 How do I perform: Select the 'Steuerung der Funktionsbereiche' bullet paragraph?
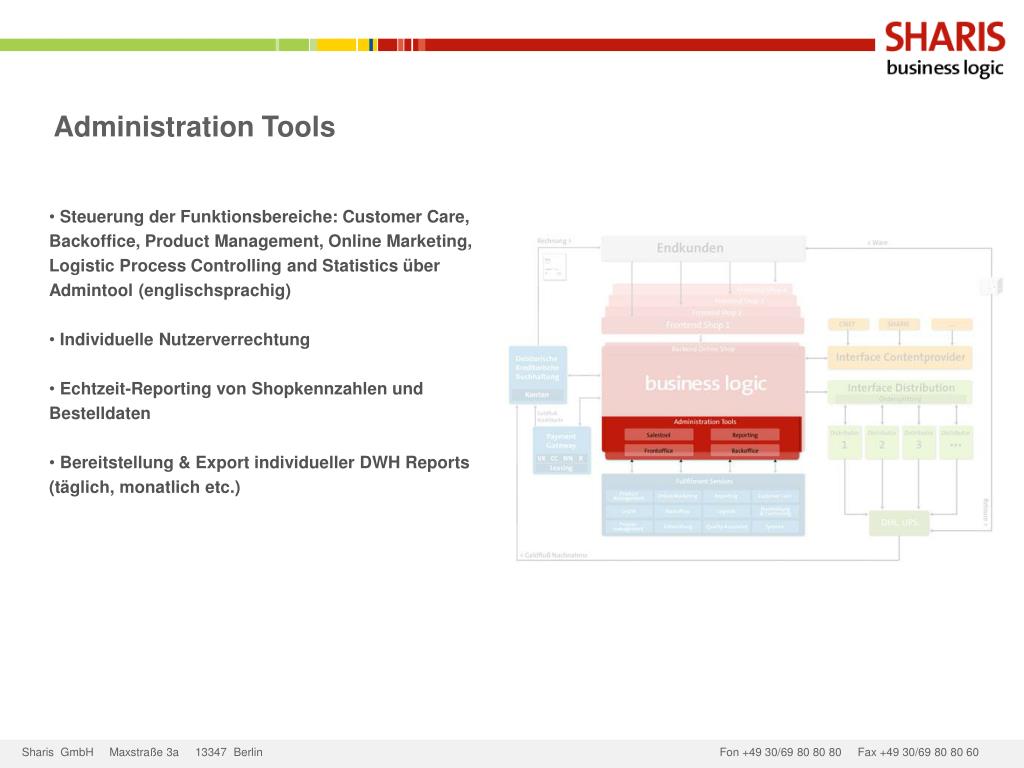pyautogui.click(x=261, y=253)
